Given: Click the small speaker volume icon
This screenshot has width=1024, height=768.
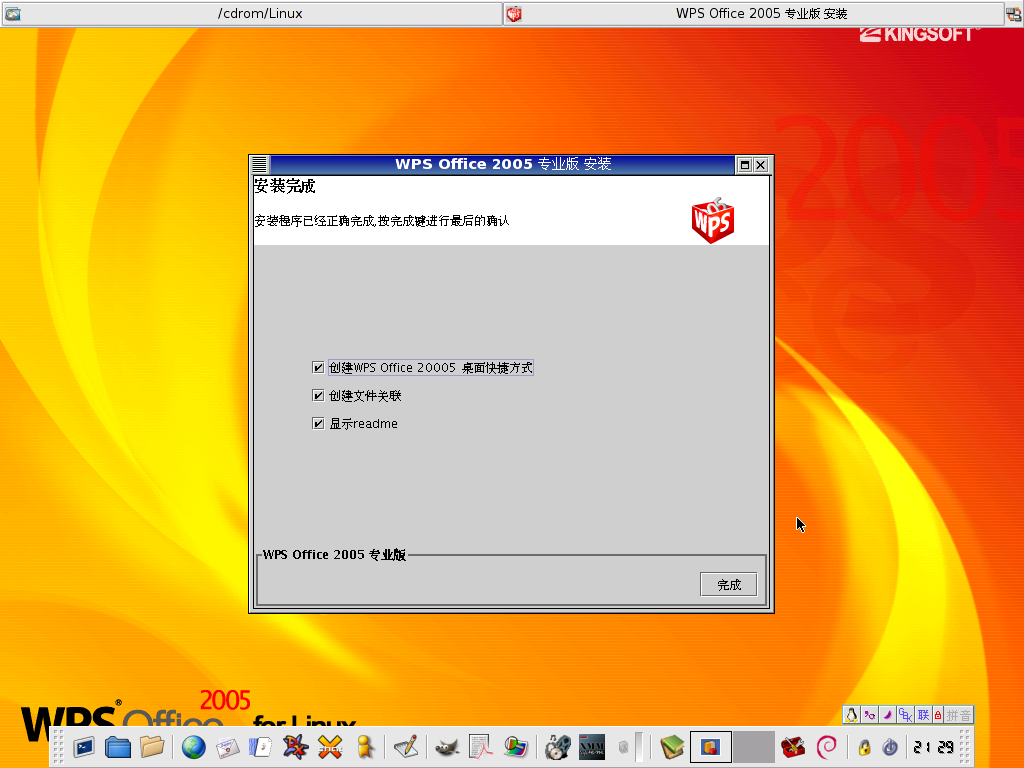Looking at the screenshot, I should 623,747.
